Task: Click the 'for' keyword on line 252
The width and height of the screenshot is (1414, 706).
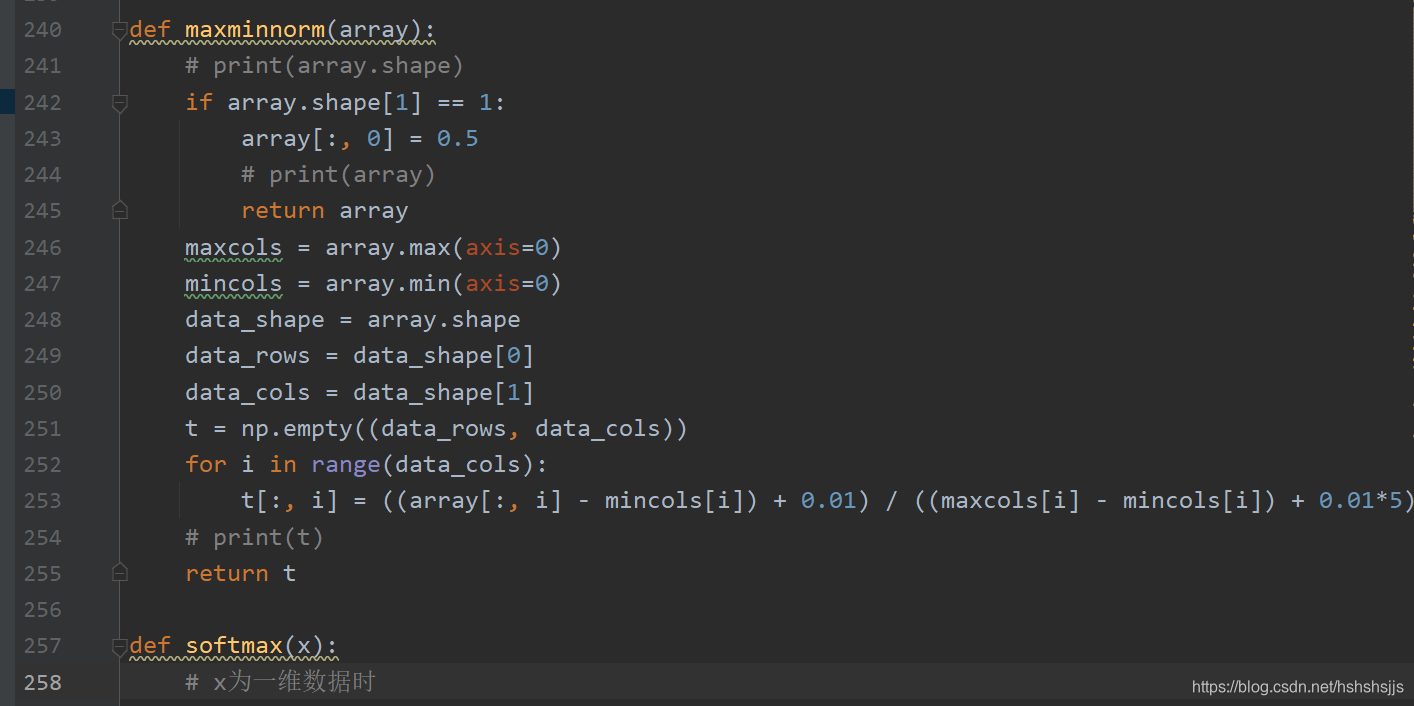Action: [205, 465]
